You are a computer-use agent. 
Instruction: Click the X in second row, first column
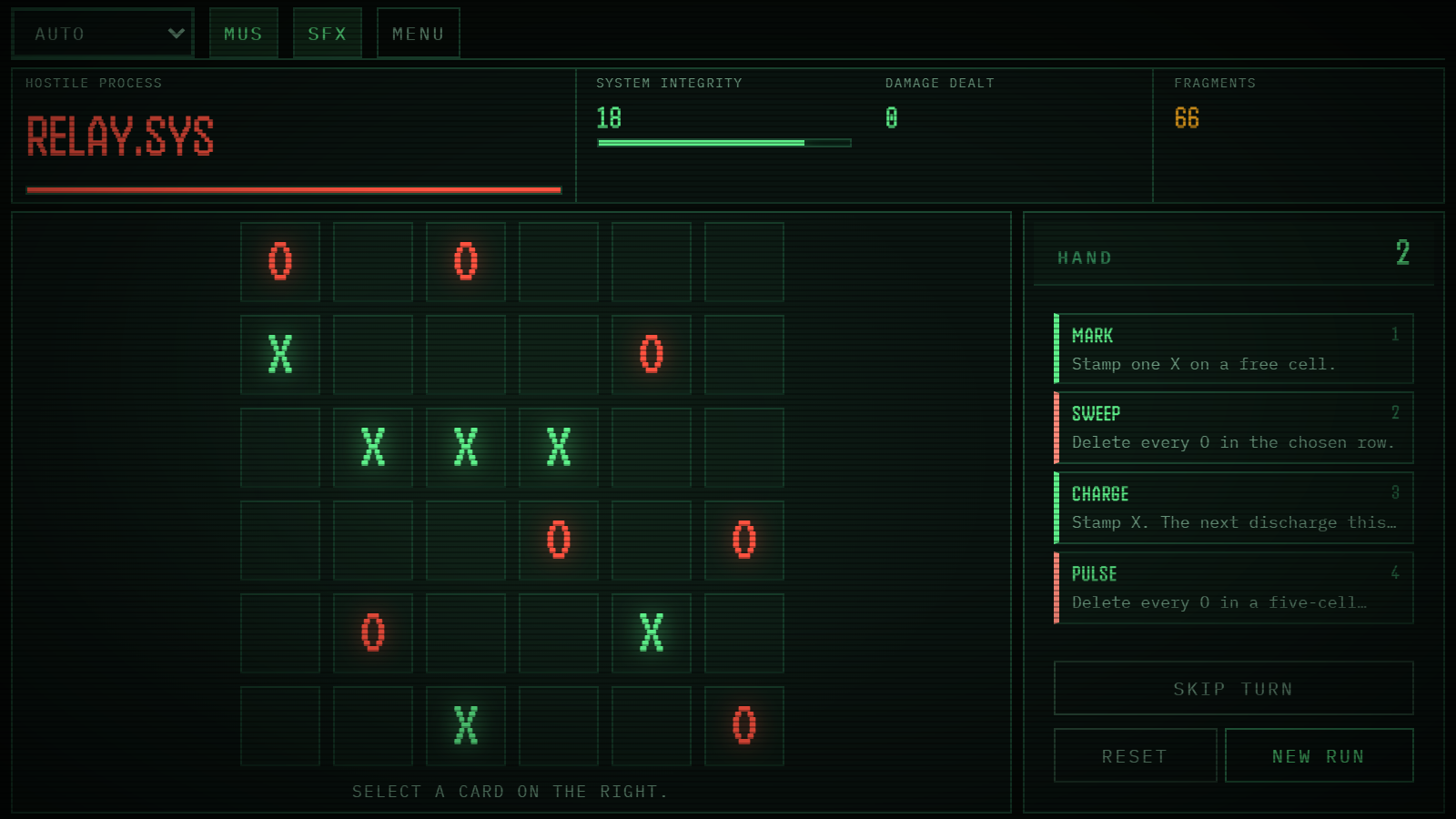click(280, 355)
